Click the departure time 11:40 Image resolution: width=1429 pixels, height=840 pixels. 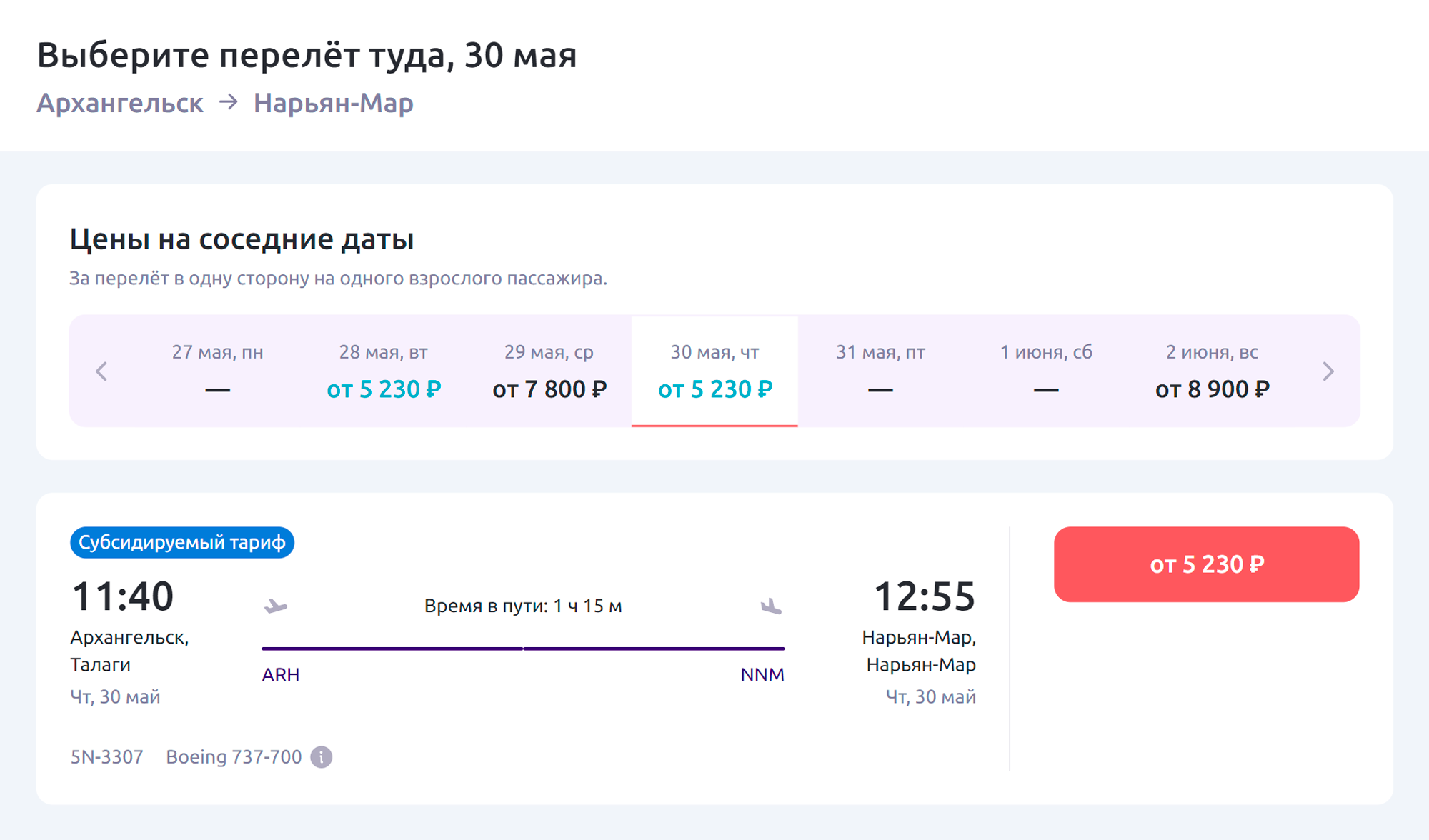tap(123, 596)
